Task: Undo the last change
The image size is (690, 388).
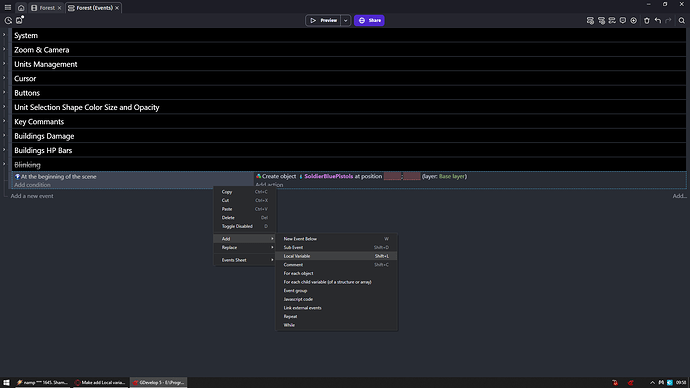Action: 657,20
